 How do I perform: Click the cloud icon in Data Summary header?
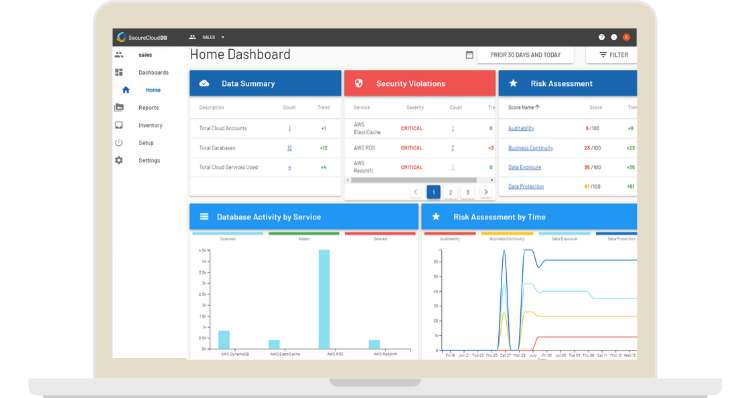(x=204, y=83)
